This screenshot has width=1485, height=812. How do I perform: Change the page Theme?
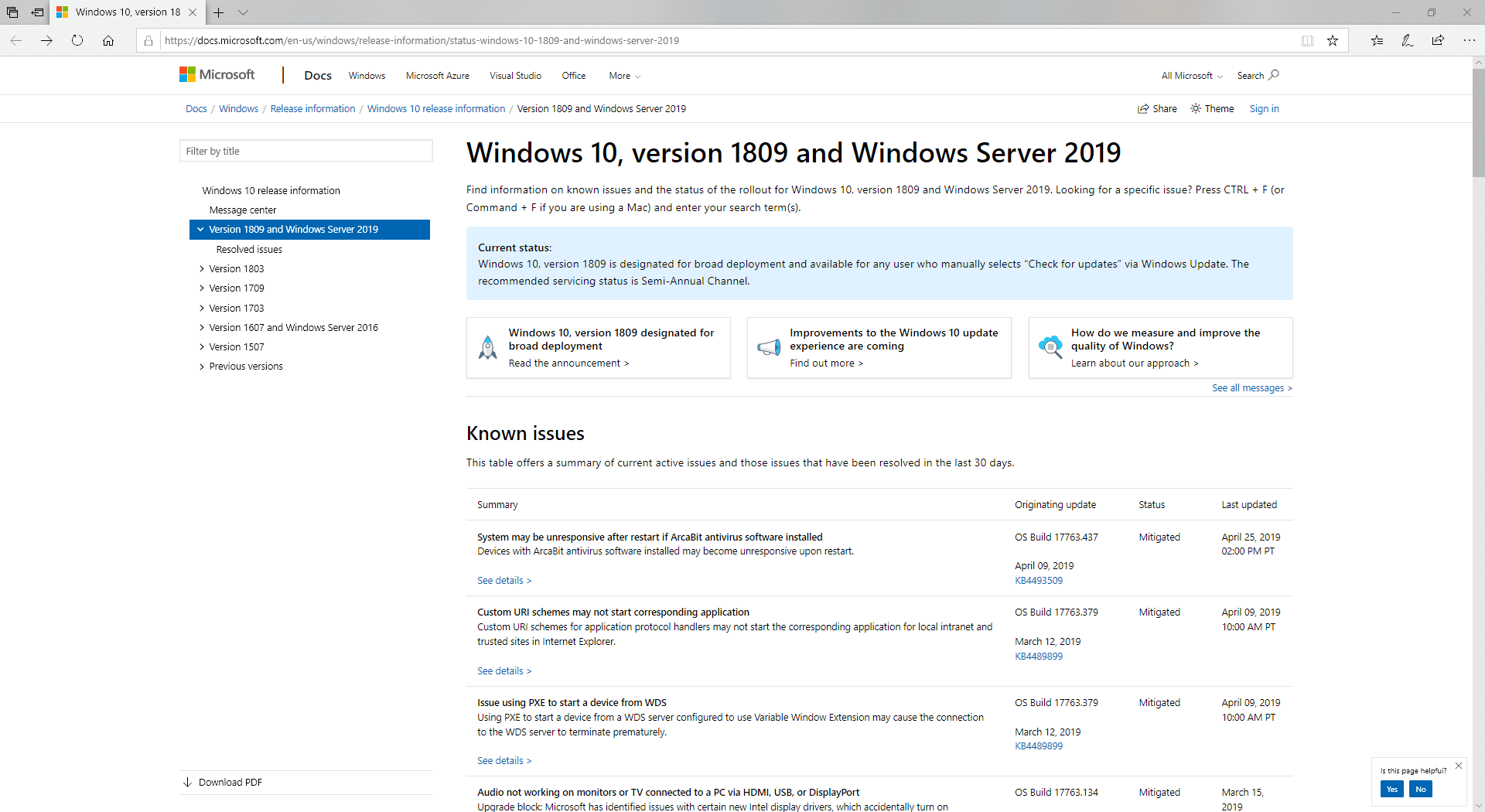pos(1212,109)
